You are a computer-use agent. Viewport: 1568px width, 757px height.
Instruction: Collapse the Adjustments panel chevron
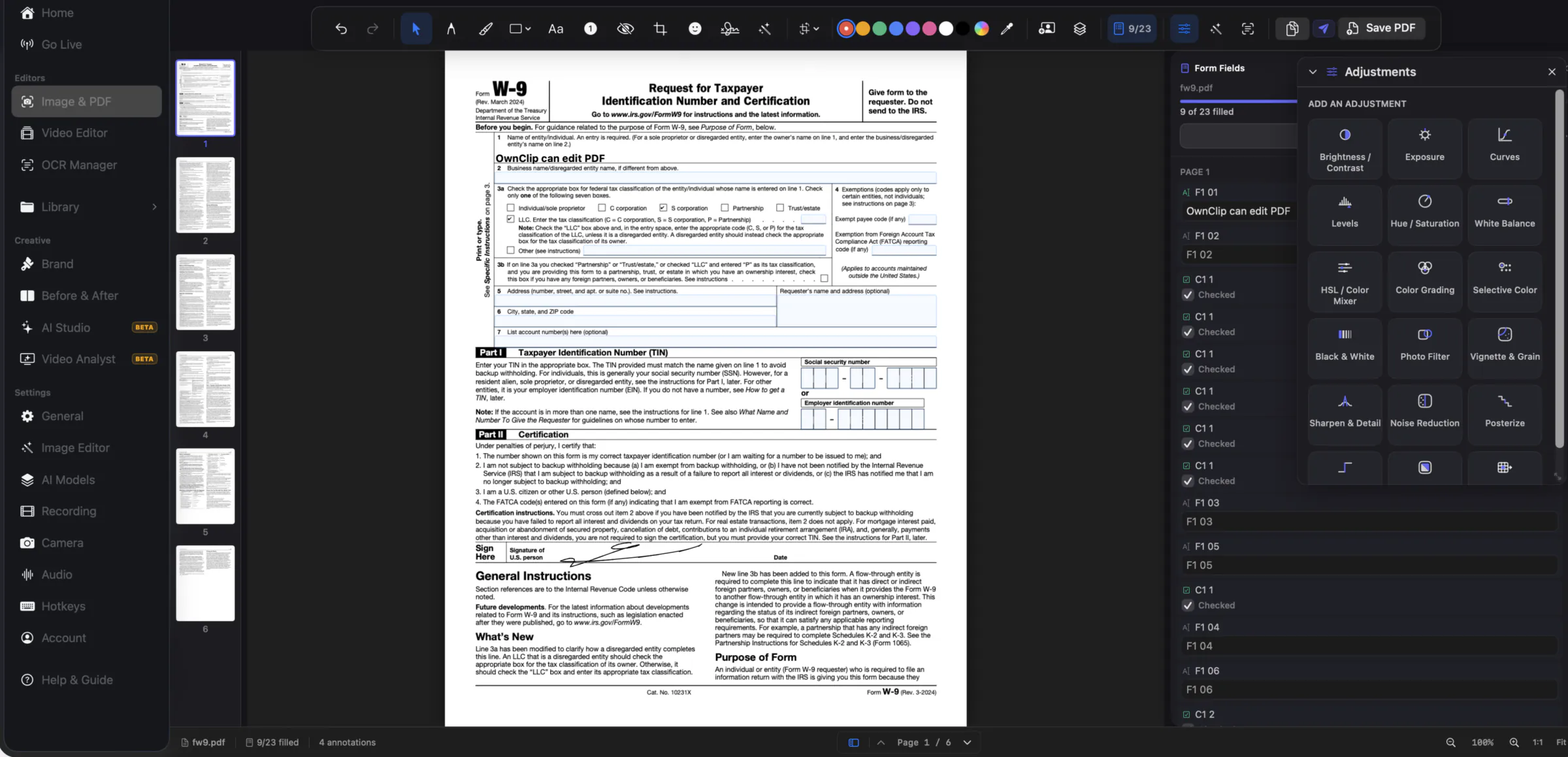click(x=1313, y=72)
